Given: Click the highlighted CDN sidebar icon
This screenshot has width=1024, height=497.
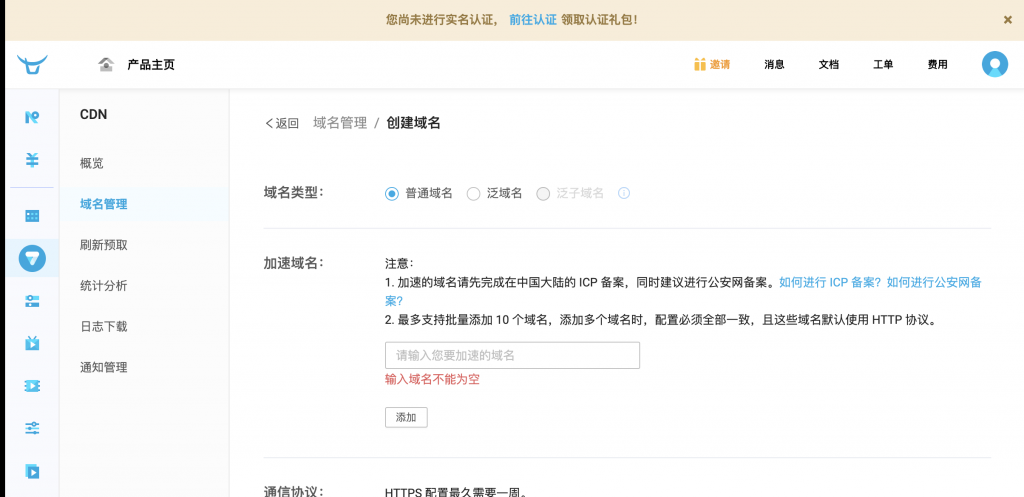Looking at the screenshot, I should click(32, 258).
